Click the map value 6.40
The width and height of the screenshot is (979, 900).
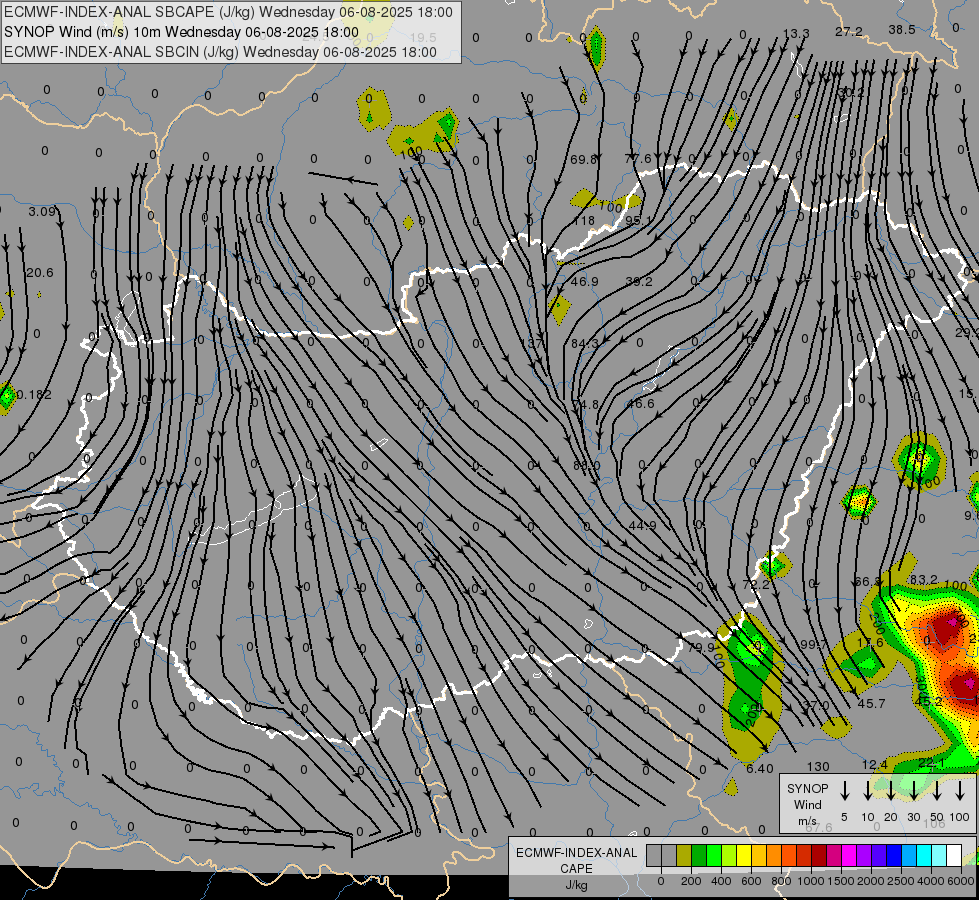(x=760, y=769)
